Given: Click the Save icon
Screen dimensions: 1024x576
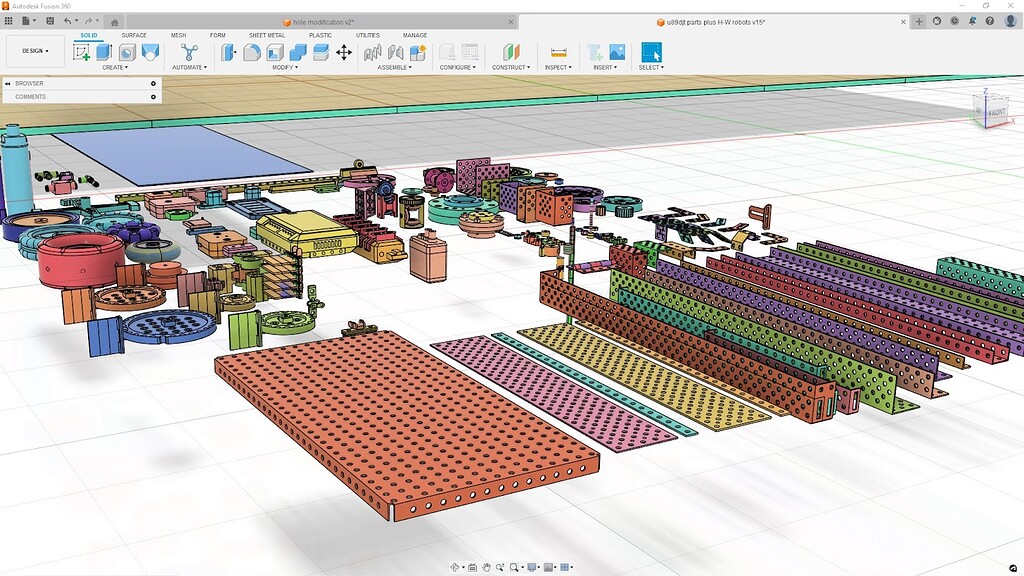Looking at the screenshot, I should 50,21.
